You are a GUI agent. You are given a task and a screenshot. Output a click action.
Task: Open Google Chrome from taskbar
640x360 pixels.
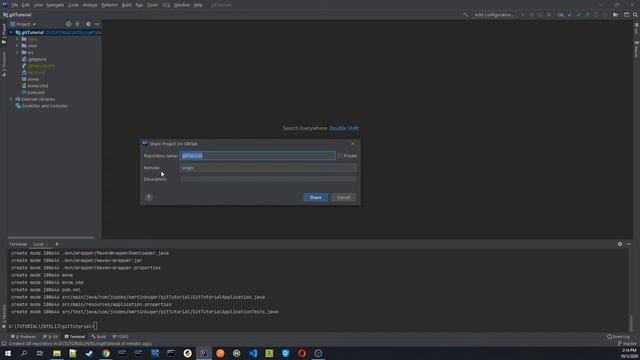[x=106, y=353]
